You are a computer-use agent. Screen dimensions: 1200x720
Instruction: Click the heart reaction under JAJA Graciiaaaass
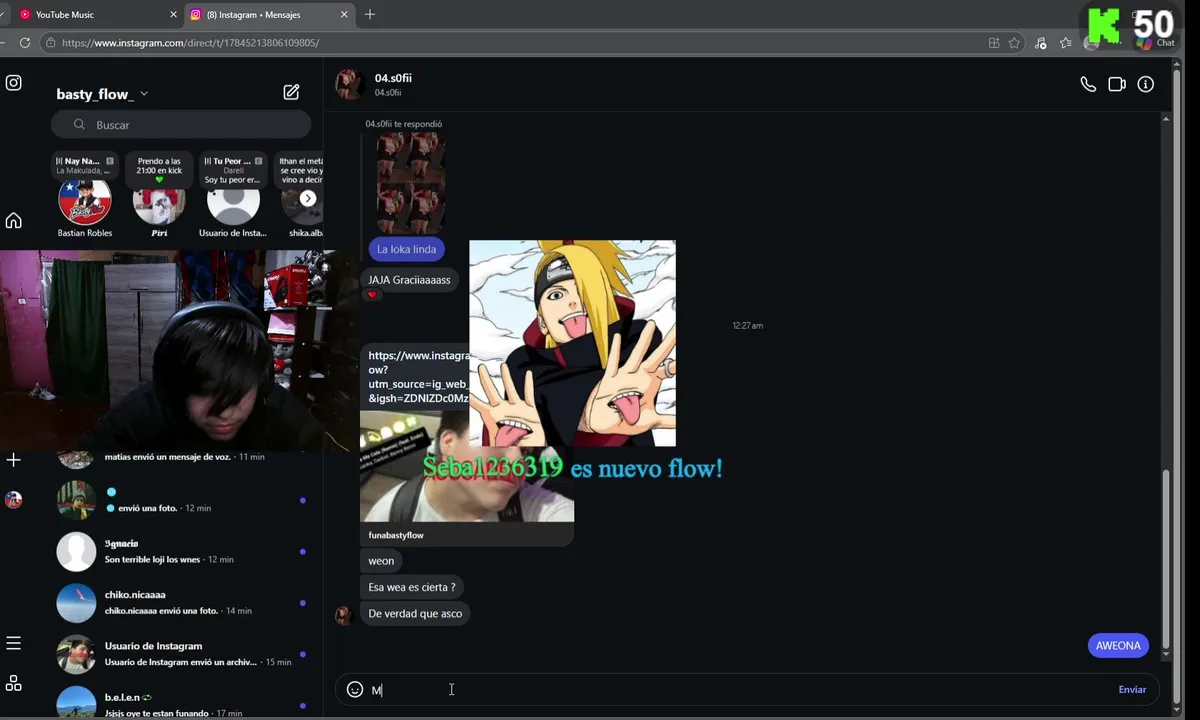(x=372, y=295)
